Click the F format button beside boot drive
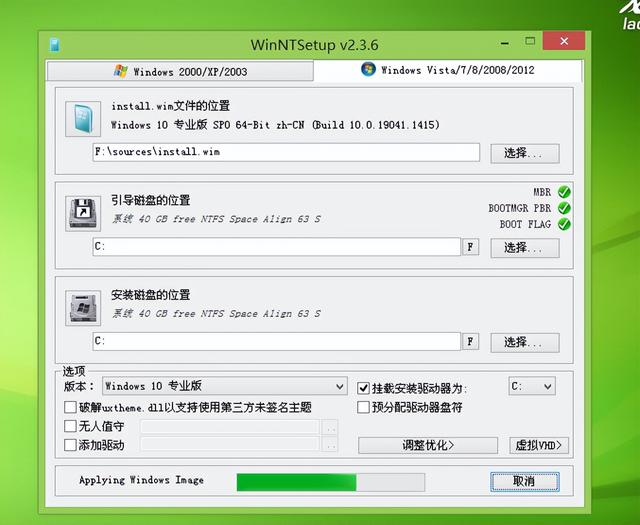Image resolution: width=640 pixels, height=525 pixels. 470,247
